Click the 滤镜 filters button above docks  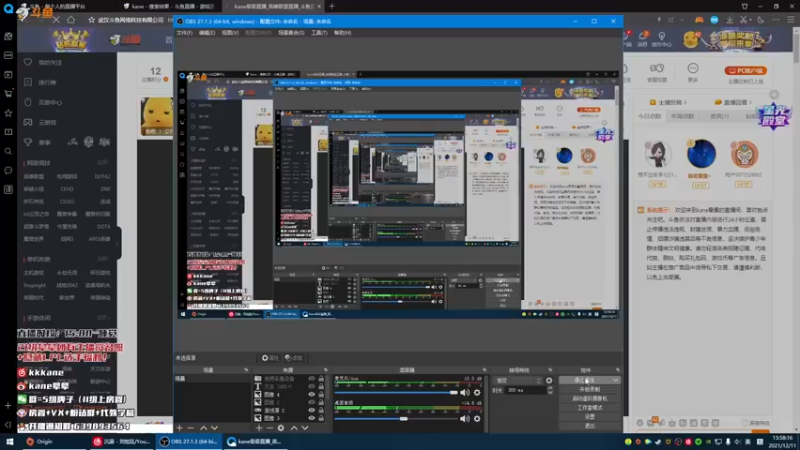coord(293,358)
